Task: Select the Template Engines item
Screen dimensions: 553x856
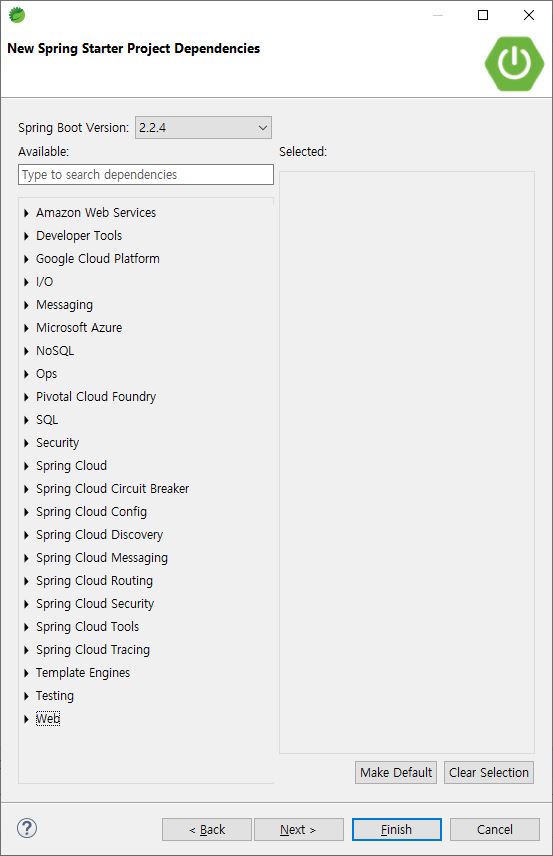Action: tap(83, 673)
